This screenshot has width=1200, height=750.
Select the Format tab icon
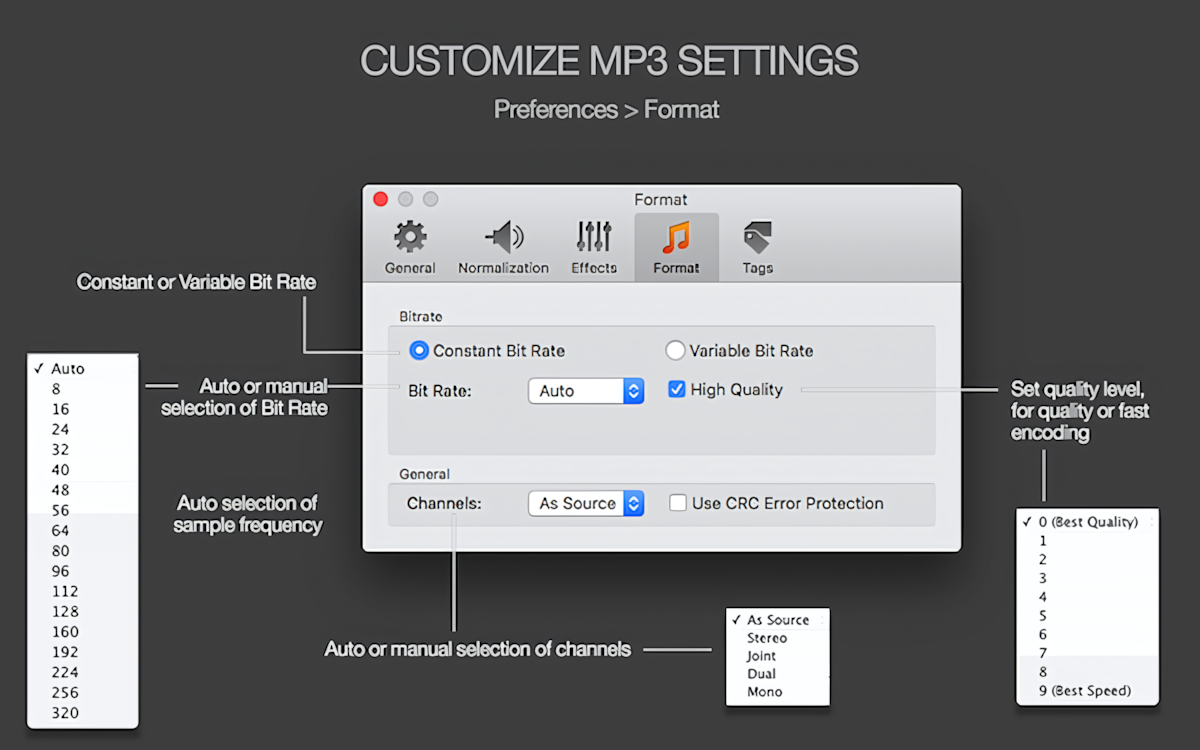click(x=676, y=242)
